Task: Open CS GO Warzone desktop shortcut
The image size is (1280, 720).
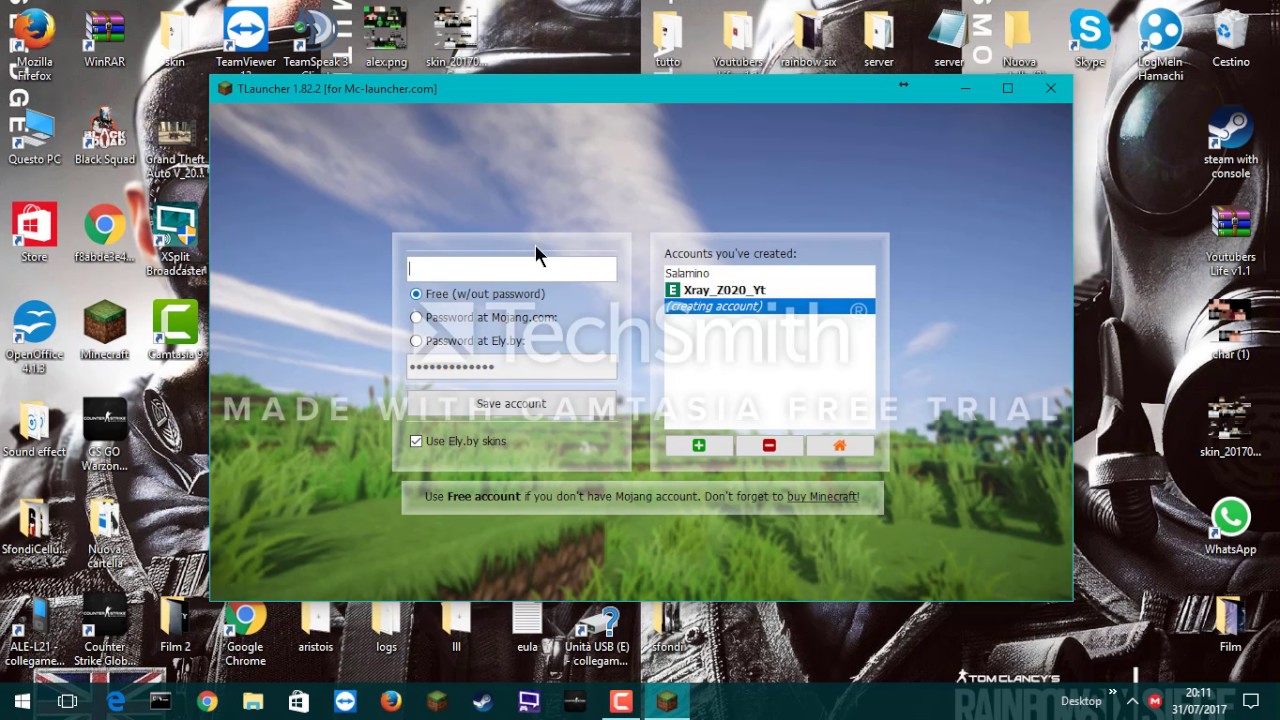Action: pos(104,435)
